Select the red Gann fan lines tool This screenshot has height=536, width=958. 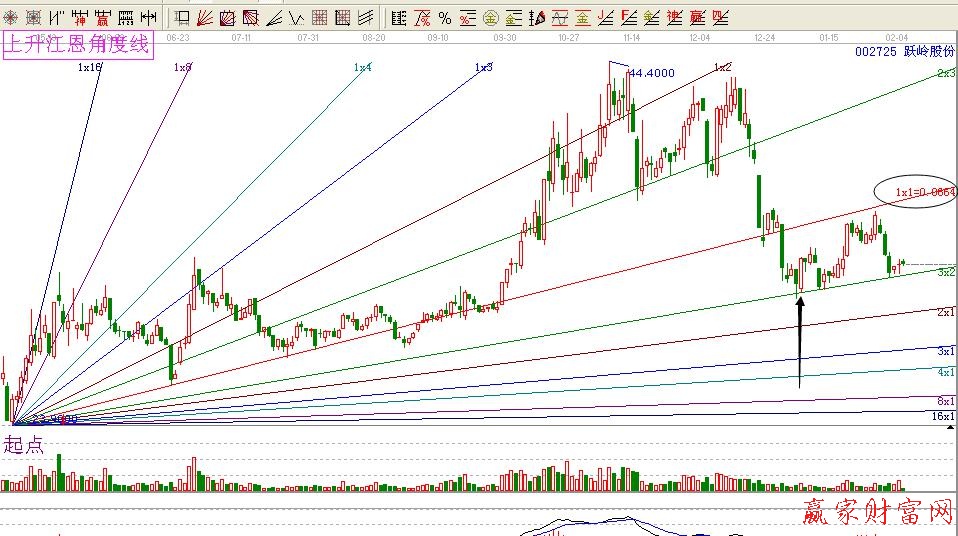pos(205,17)
